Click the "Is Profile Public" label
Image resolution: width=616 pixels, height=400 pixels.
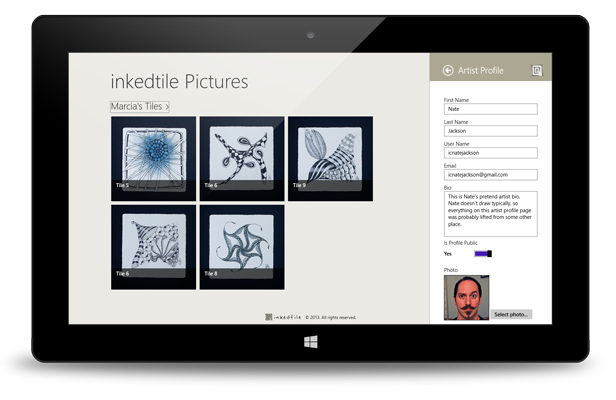460,243
